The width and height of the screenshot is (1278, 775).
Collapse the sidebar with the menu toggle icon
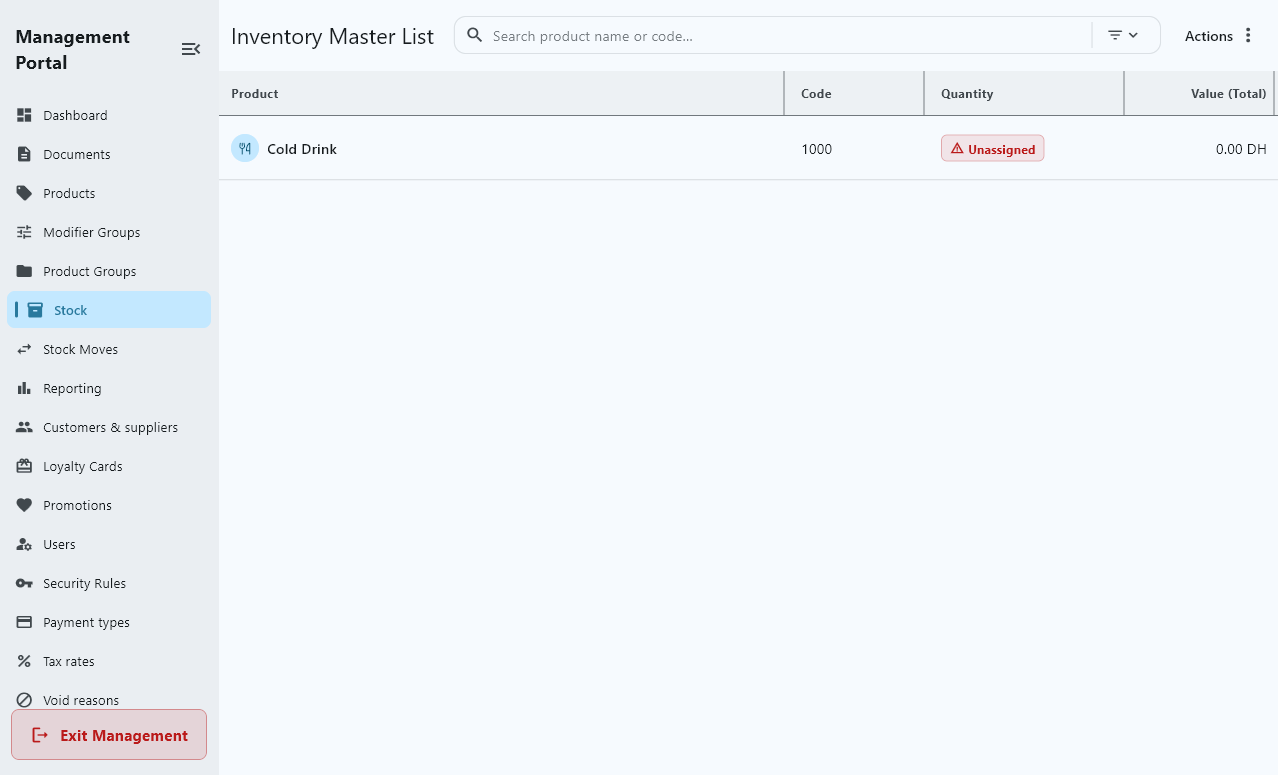click(190, 49)
